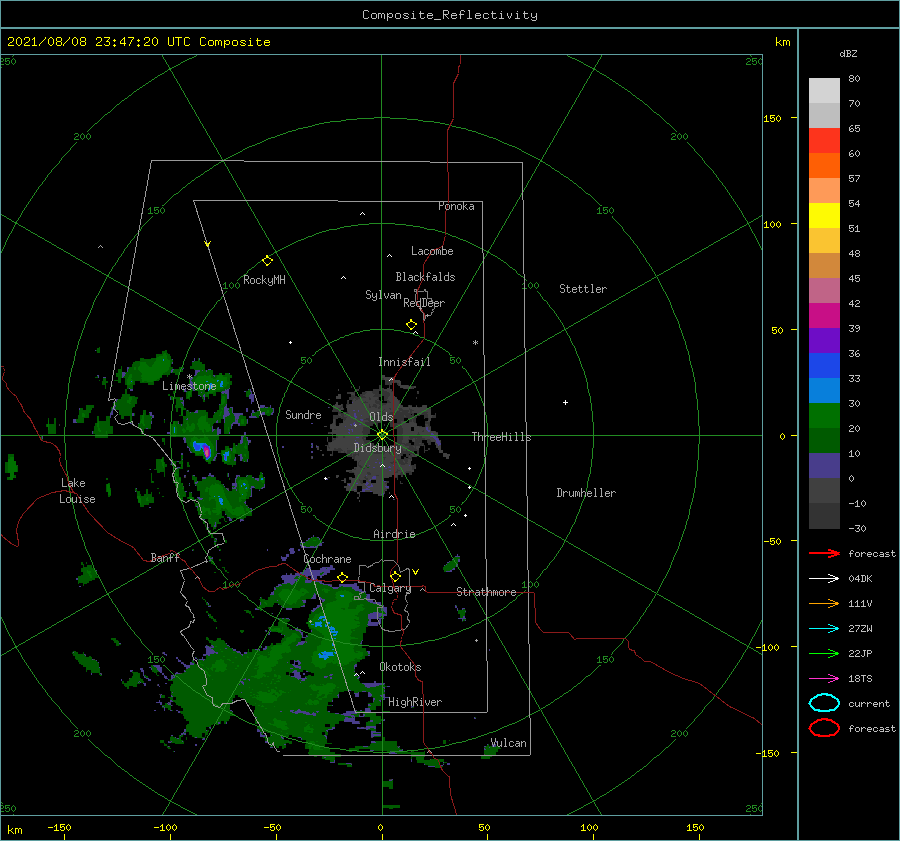Viewport: 900px width, 841px height.
Task: Click the purple 36 dBZ color swatch
Action: click(824, 340)
